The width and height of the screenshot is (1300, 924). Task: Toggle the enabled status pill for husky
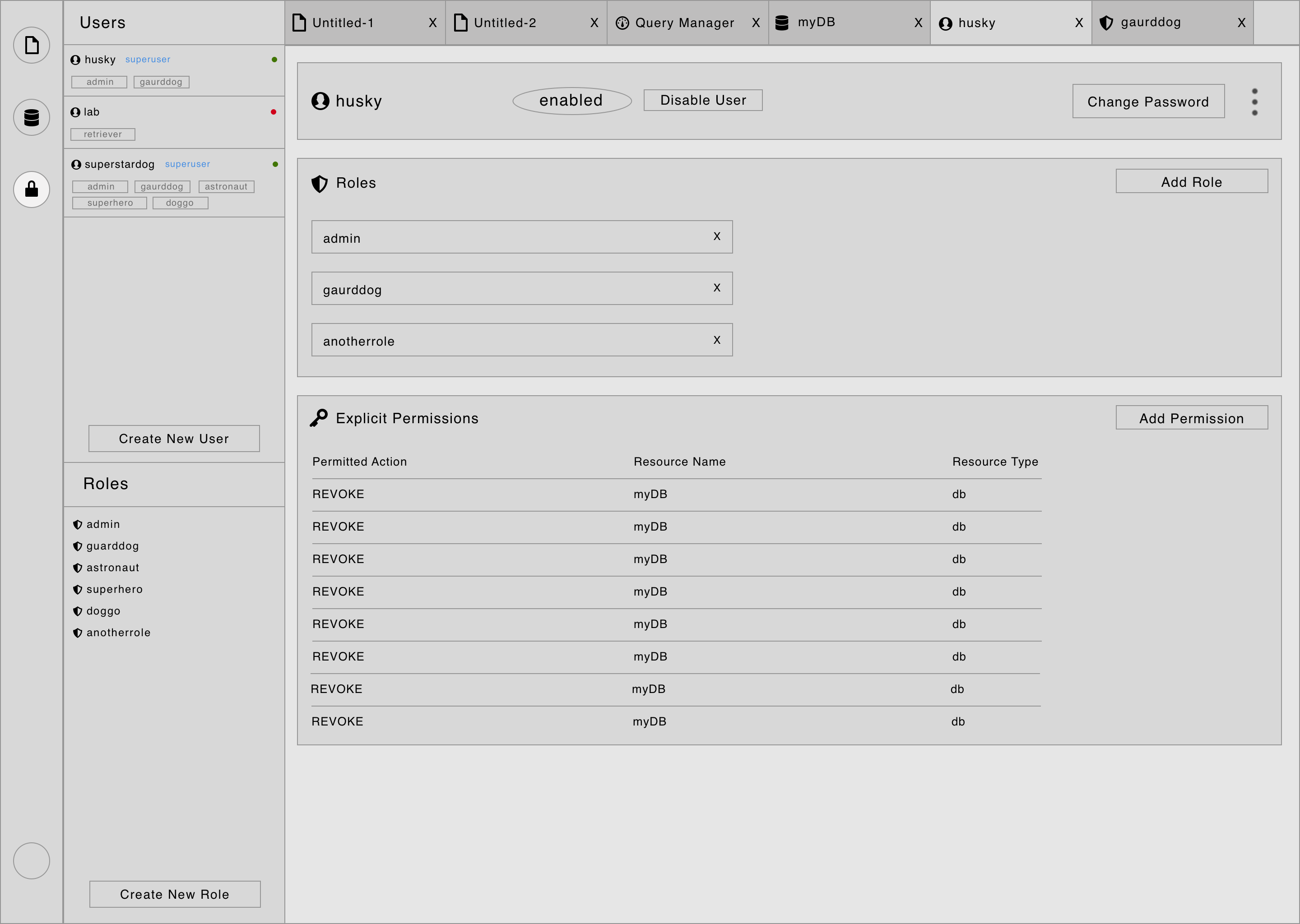click(x=571, y=100)
